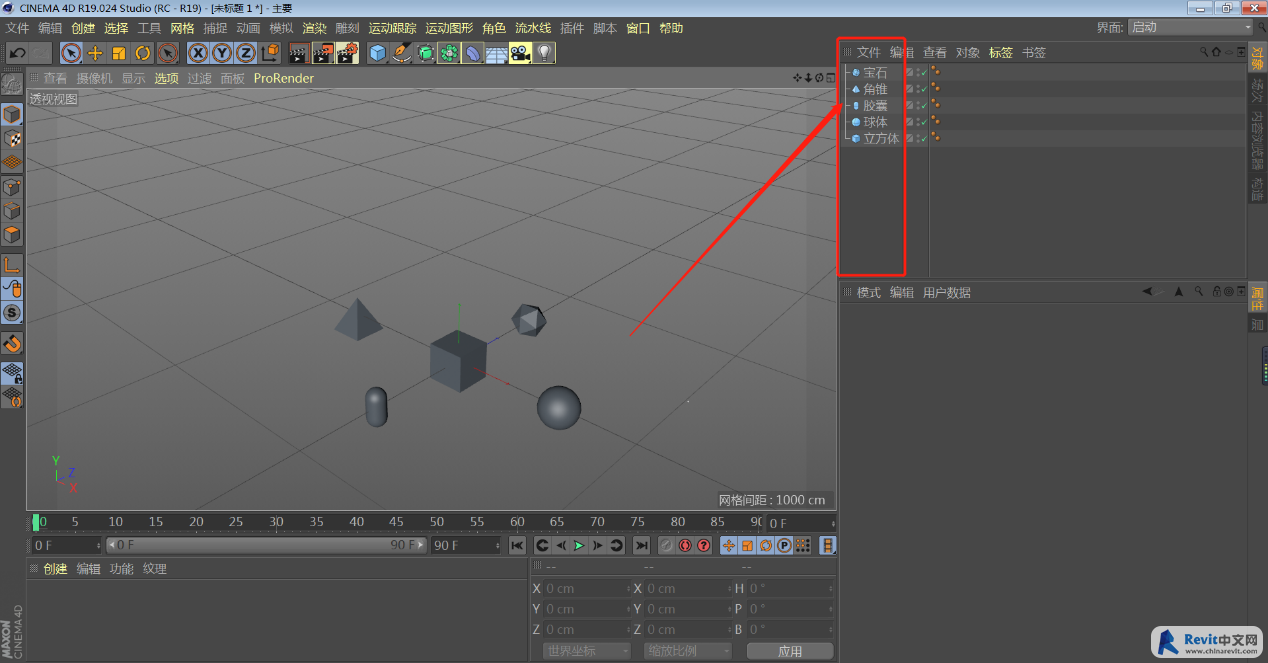The height and width of the screenshot is (663, 1268).
Task: Enable Axis mode
Action: tap(12, 265)
